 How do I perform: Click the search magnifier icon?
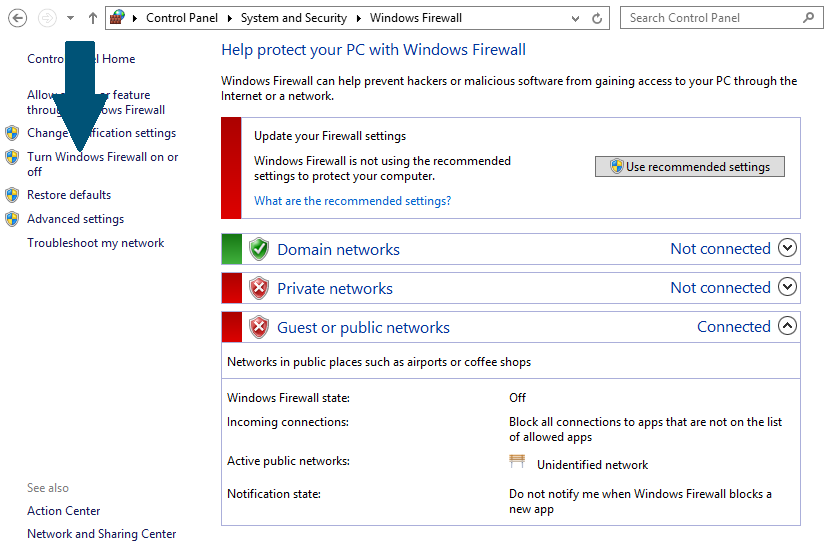pyautogui.click(x=809, y=18)
